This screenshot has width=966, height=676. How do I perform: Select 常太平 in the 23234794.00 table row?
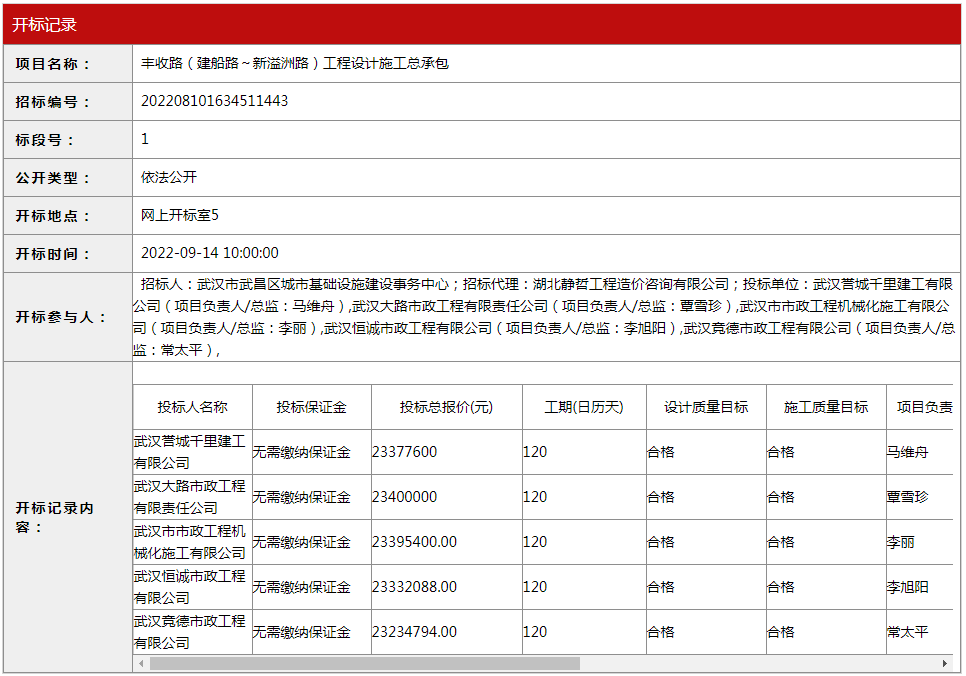pos(907,632)
